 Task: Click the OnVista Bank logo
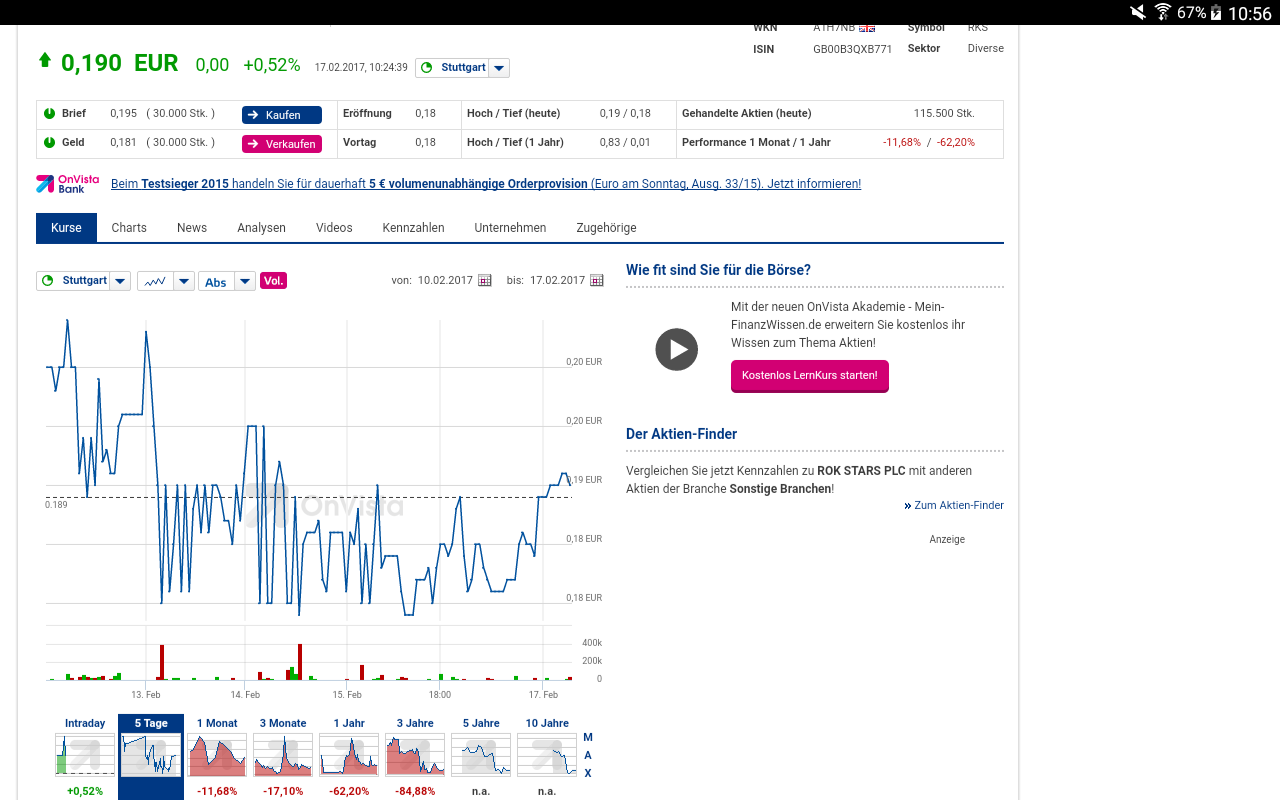(x=68, y=184)
